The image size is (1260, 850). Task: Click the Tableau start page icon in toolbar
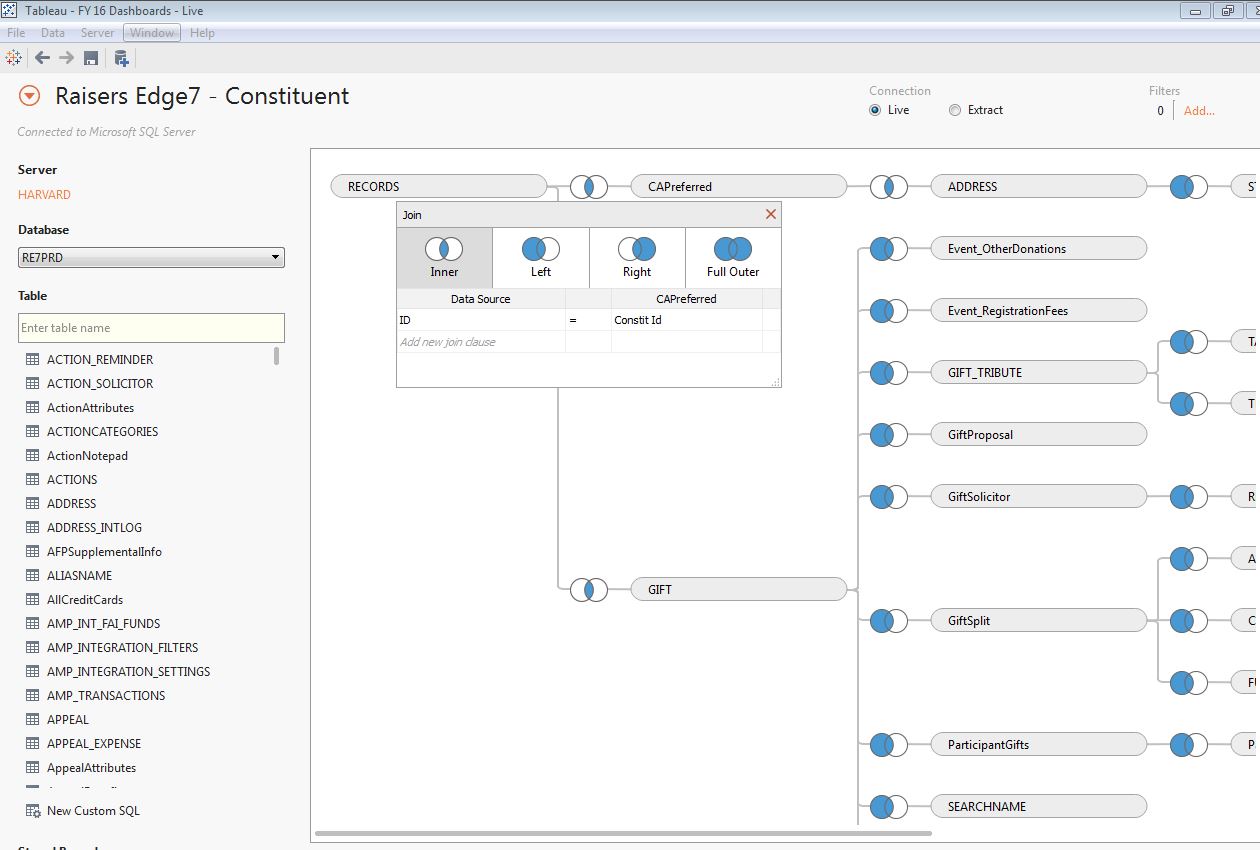point(14,58)
